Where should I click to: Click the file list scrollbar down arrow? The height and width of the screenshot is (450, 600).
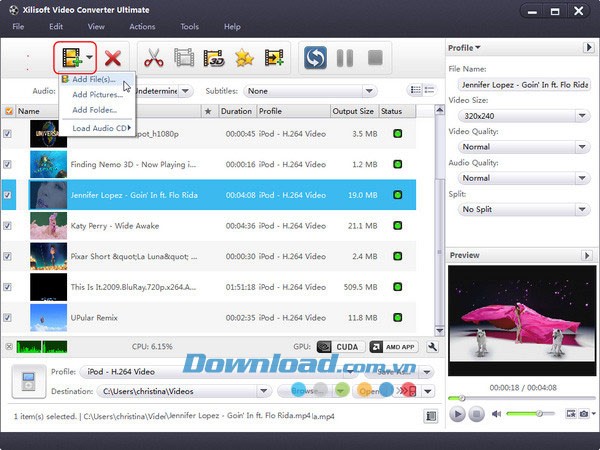(x=439, y=331)
